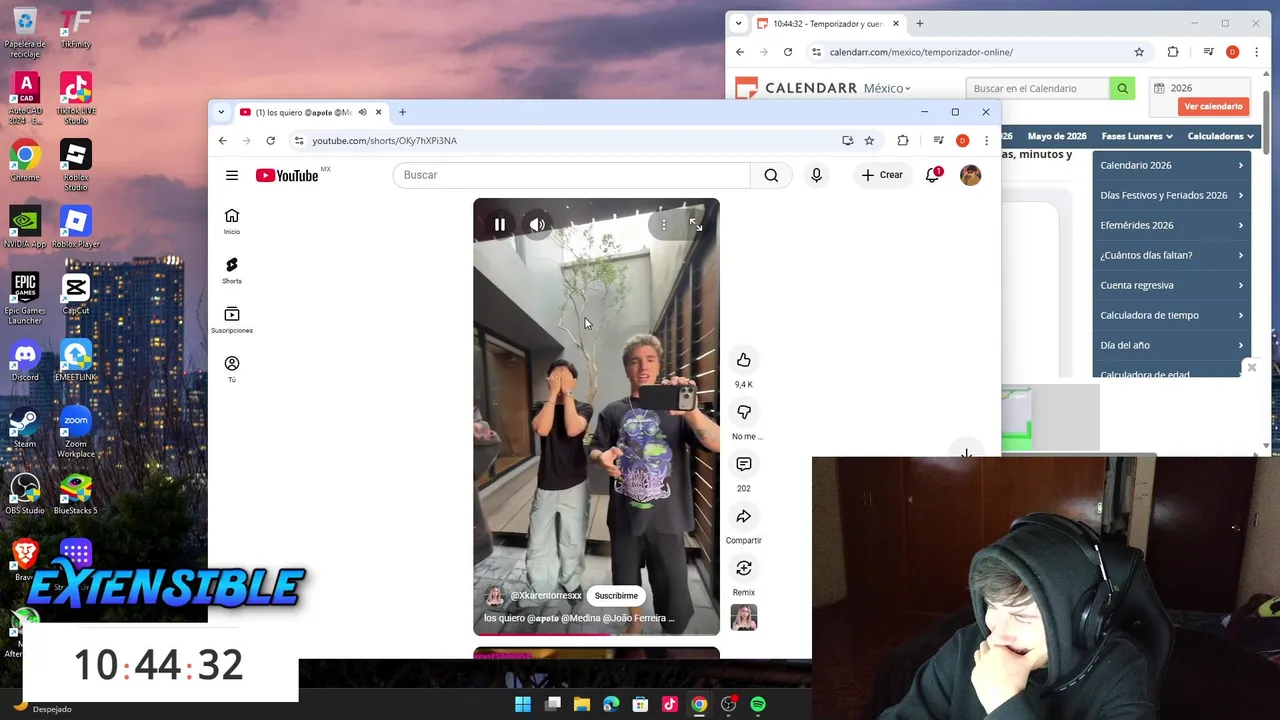Select Cuenta regresiva menu entry
Image resolution: width=1280 pixels, height=720 pixels.
[1171, 285]
